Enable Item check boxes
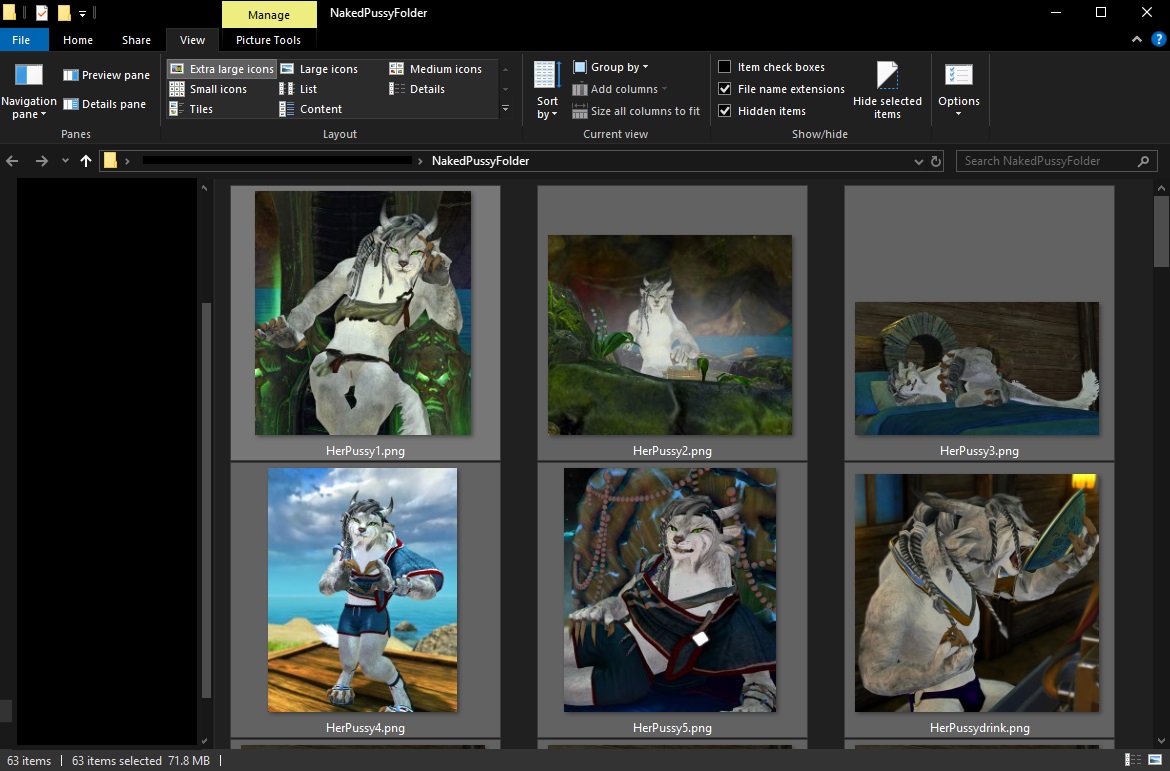The width and height of the screenshot is (1170, 771). coord(725,67)
